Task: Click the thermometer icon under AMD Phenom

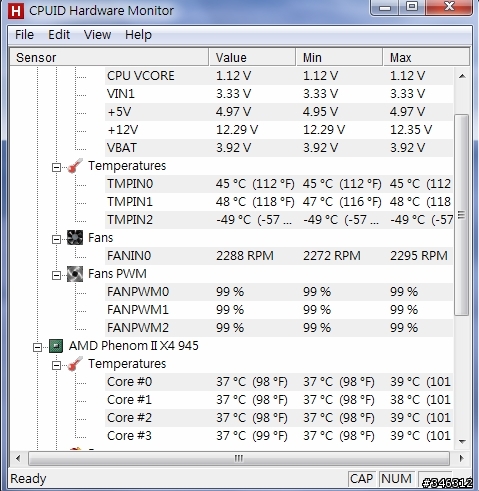Action: (x=75, y=364)
